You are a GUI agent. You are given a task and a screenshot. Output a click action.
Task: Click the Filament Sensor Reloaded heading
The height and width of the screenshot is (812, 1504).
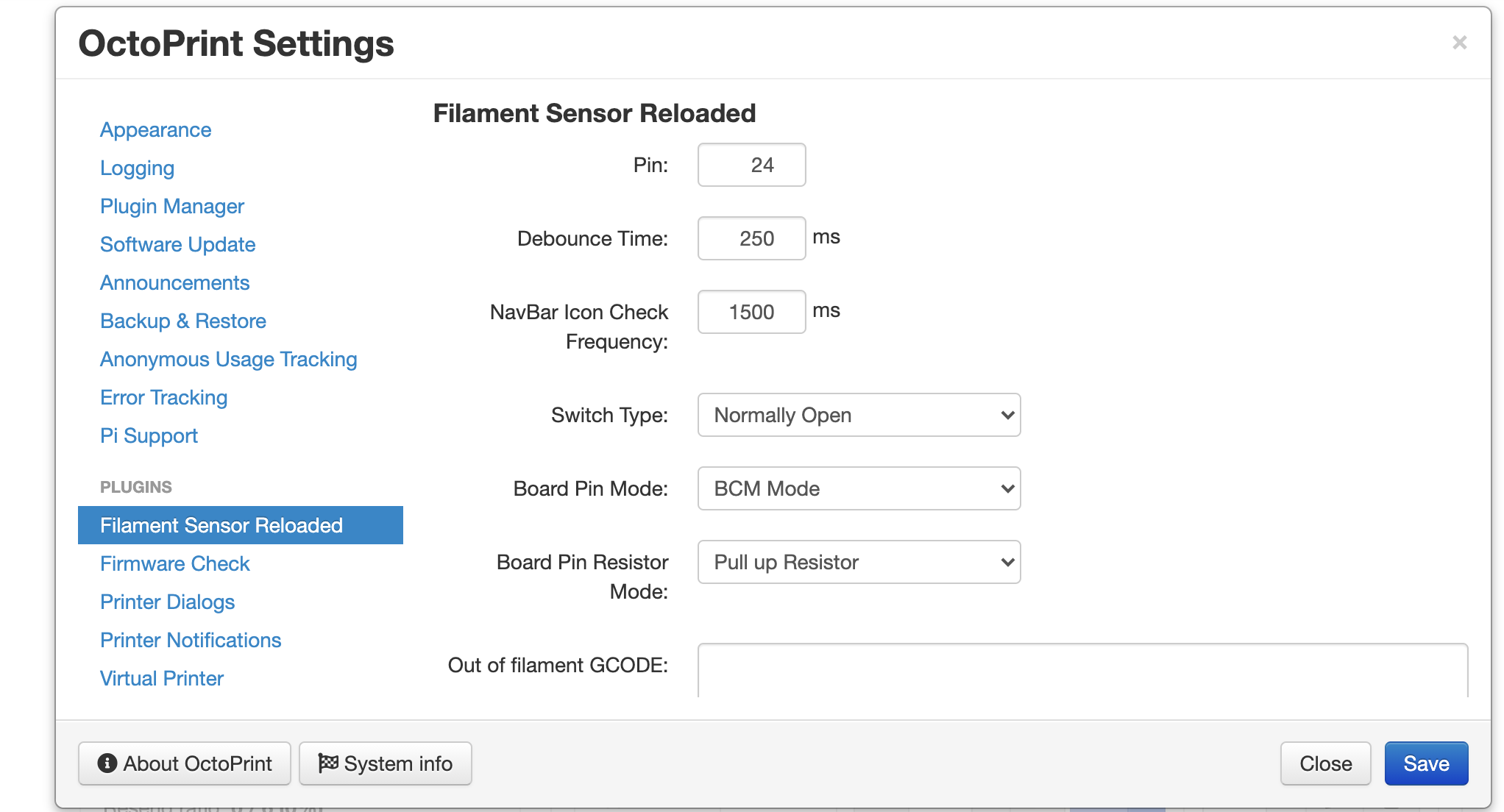(x=595, y=113)
